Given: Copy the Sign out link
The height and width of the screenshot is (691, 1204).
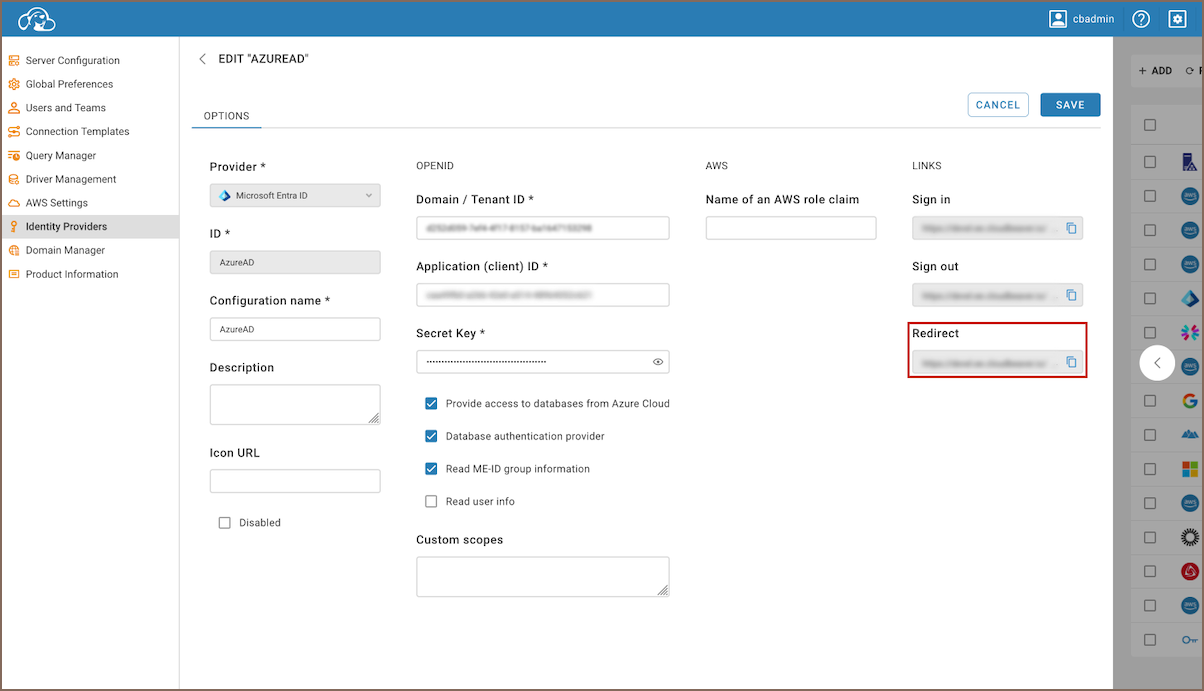Looking at the screenshot, I should 1071,295.
